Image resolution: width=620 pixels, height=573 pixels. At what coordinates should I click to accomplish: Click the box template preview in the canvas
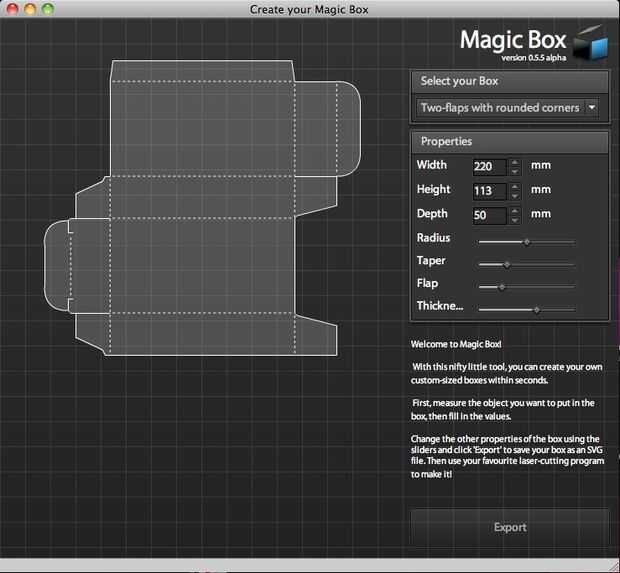(202, 208)
